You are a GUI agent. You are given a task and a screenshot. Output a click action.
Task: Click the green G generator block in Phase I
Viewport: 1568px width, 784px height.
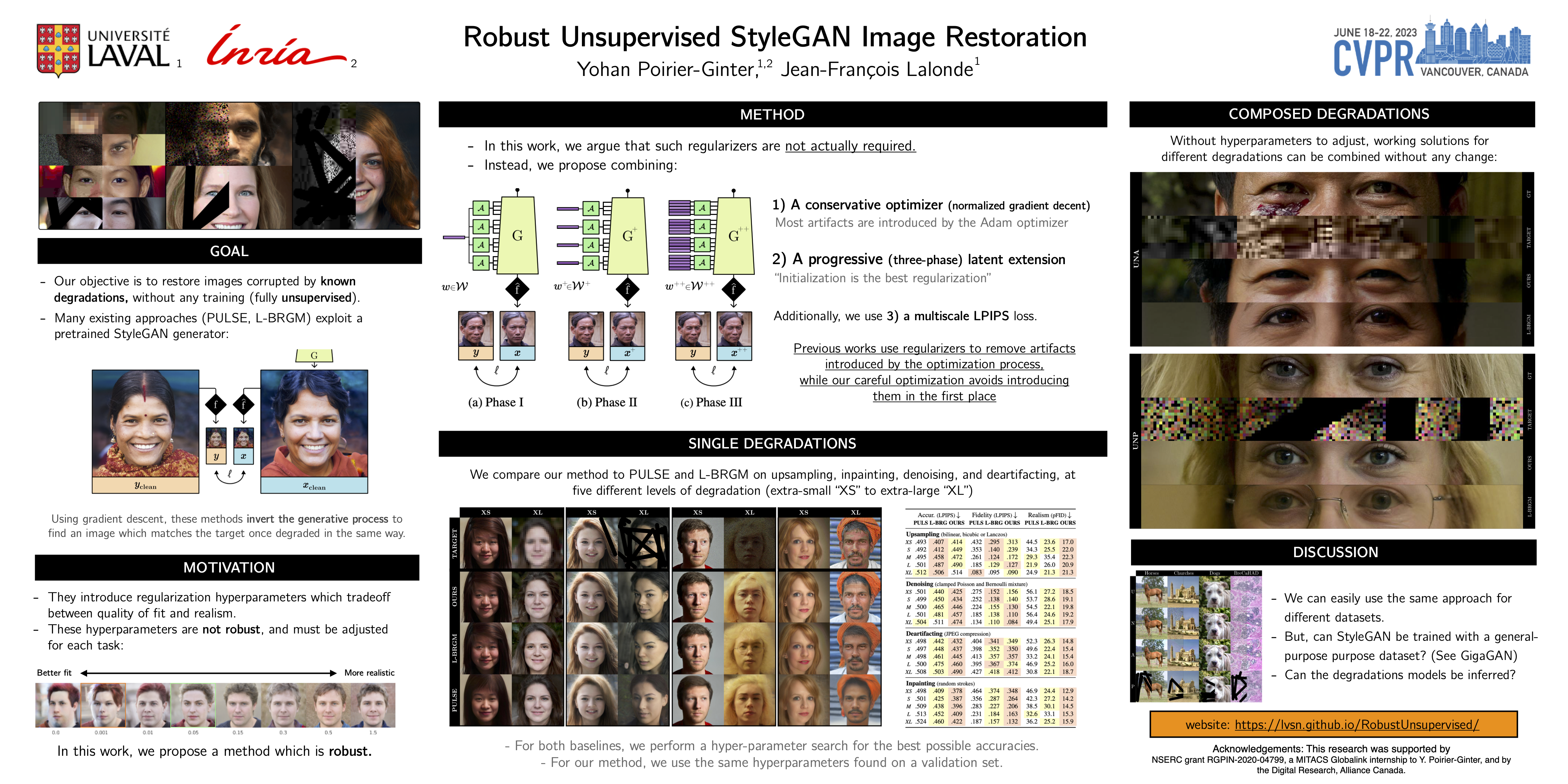517,236
